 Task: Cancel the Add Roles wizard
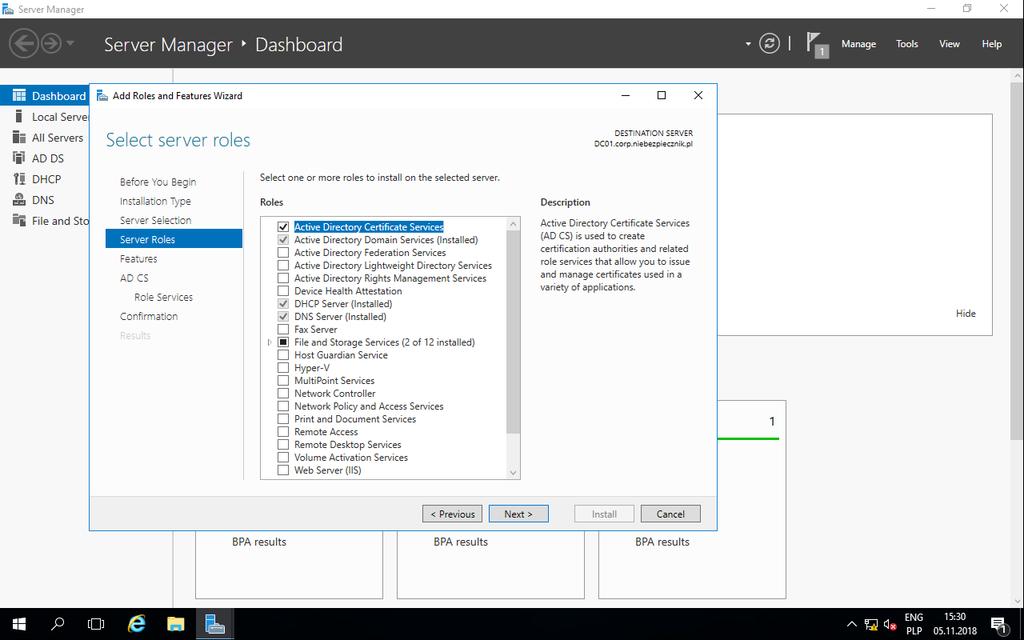click(671, 514)
